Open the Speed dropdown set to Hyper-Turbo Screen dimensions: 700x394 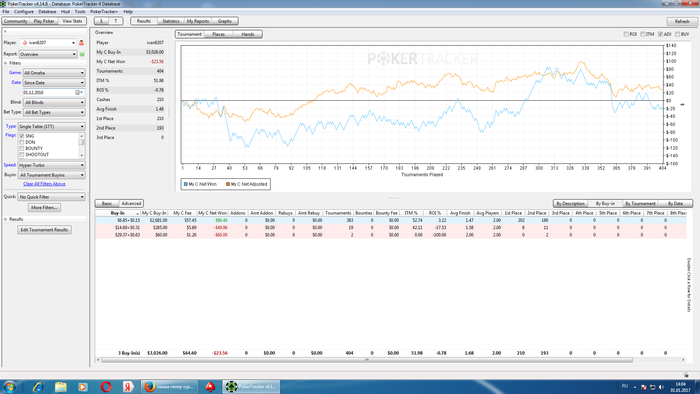[51, 165]
